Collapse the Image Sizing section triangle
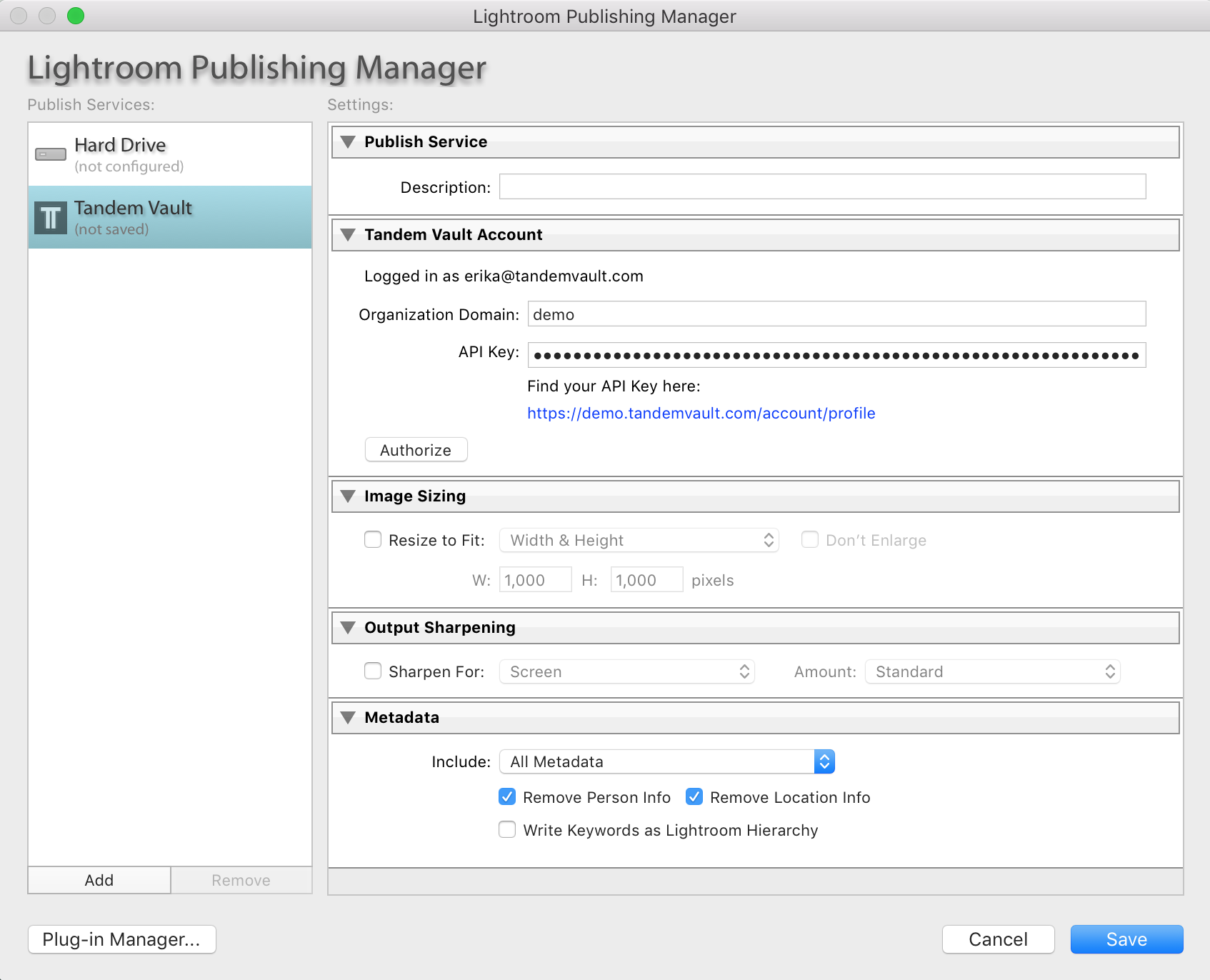Image resolution: width=1210 pixels, height=980 pixels. pos(348,496)
